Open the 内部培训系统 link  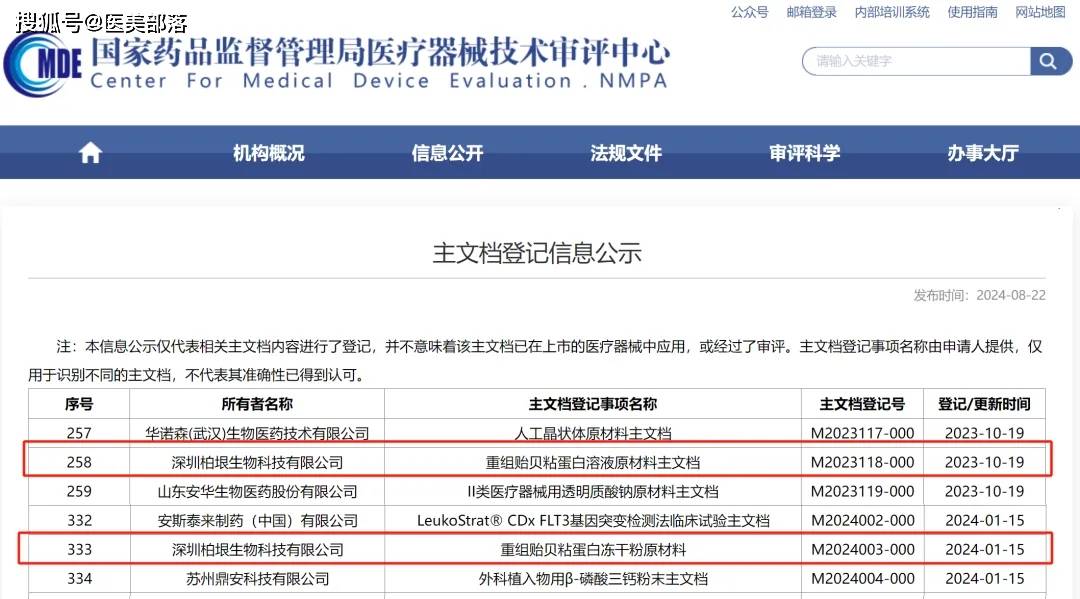pos(892,12)
